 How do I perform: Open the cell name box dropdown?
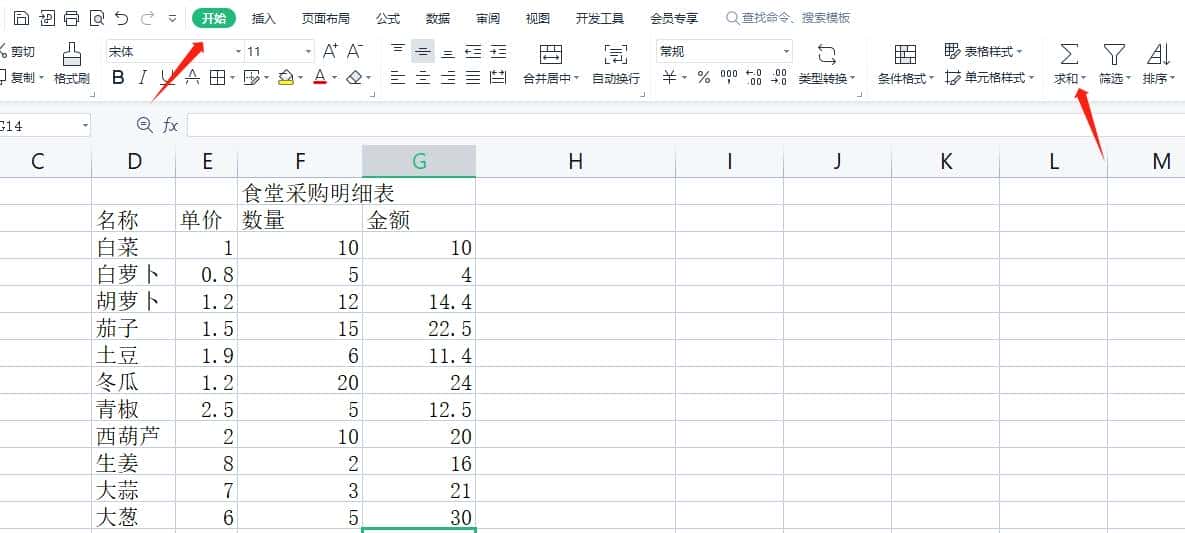(x=85, y=126)
